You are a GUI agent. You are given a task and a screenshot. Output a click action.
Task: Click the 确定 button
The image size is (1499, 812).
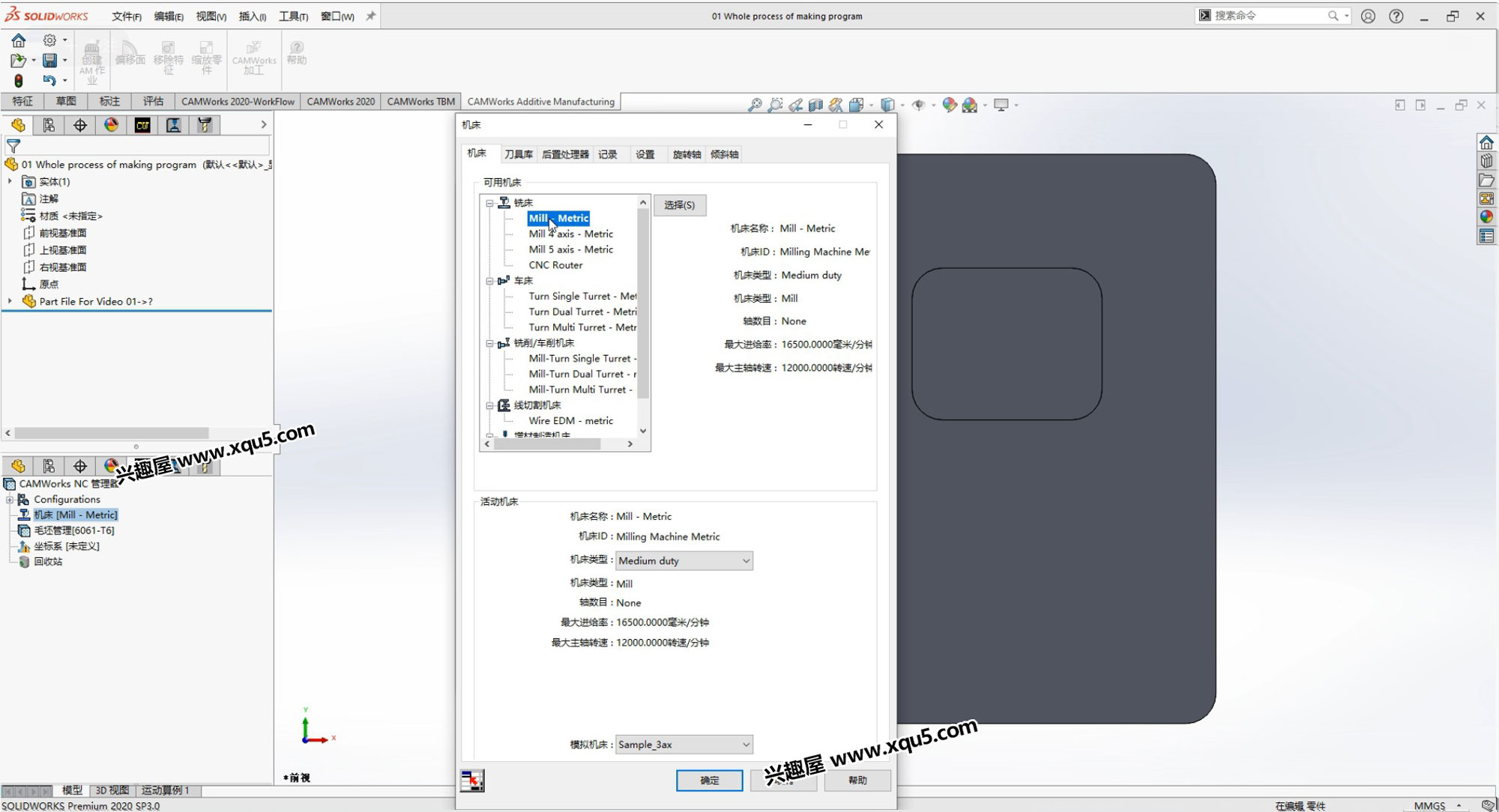[709, 781]
